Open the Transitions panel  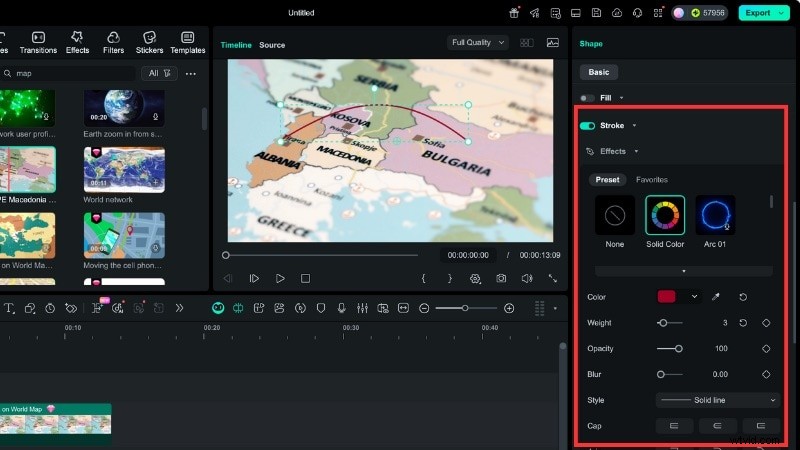coord(38,43)
